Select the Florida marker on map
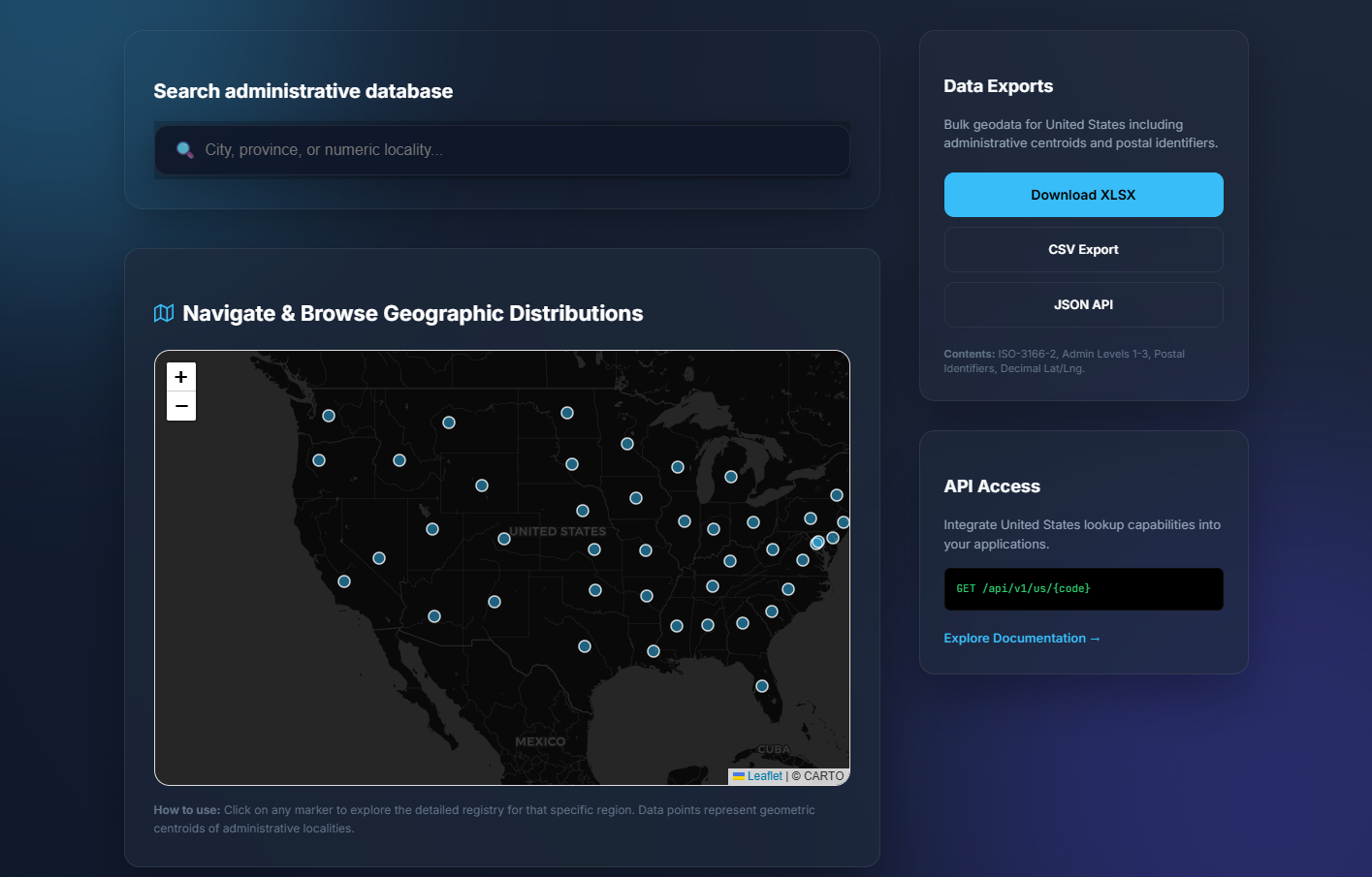1372x877 pixels. tap(762, 686)
